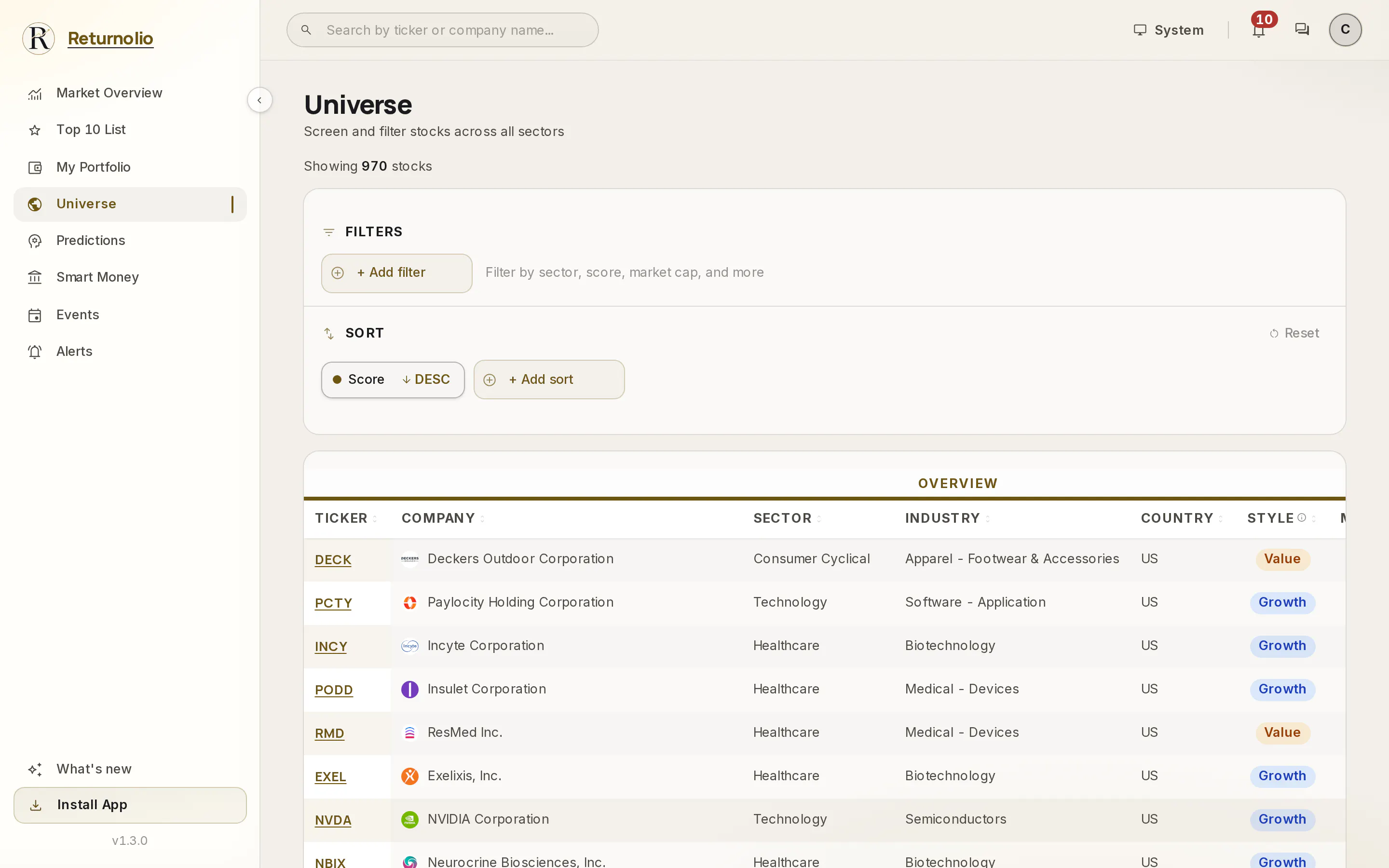Open the DECK ticker link
Screen dimensions: 1389x868
coord(333,560)
